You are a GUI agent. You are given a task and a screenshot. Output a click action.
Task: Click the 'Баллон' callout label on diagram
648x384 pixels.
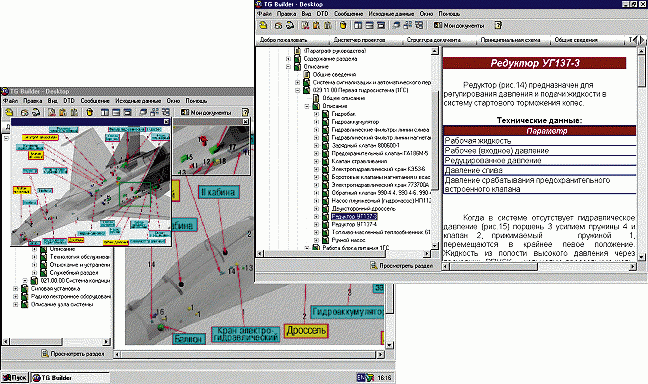coord(189,339)
